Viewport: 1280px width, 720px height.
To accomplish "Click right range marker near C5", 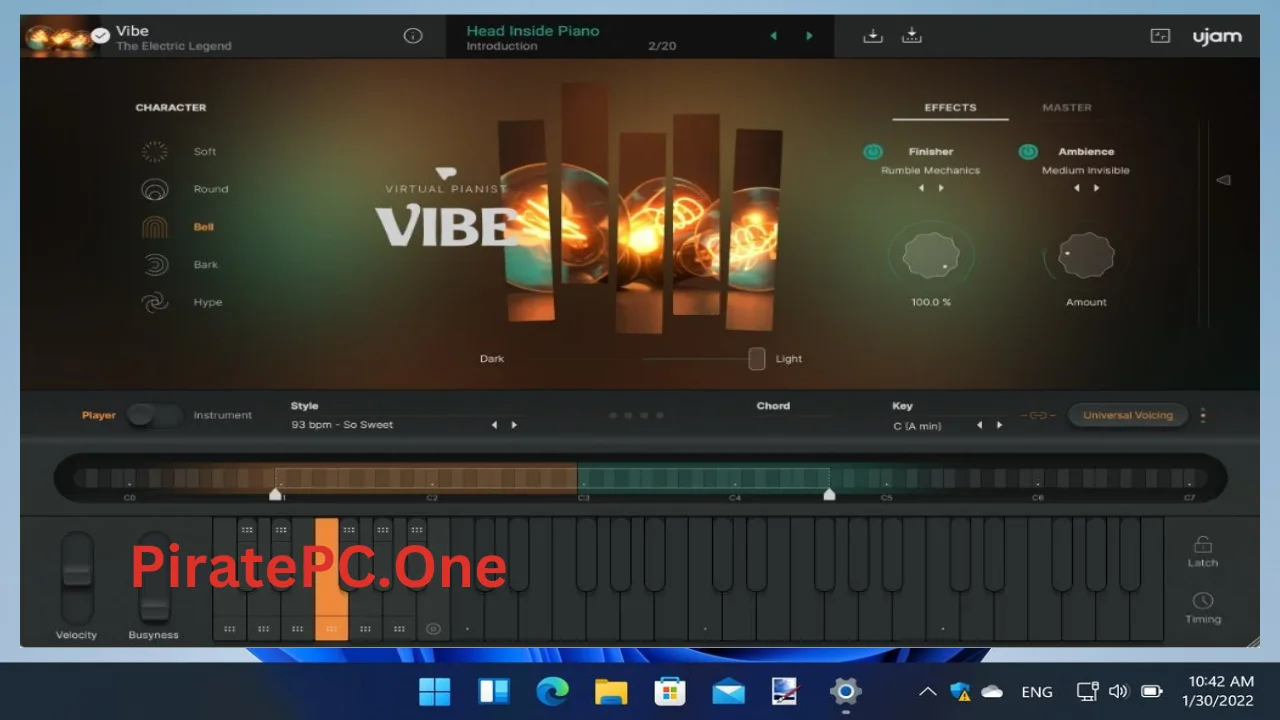I will point(829,494).
